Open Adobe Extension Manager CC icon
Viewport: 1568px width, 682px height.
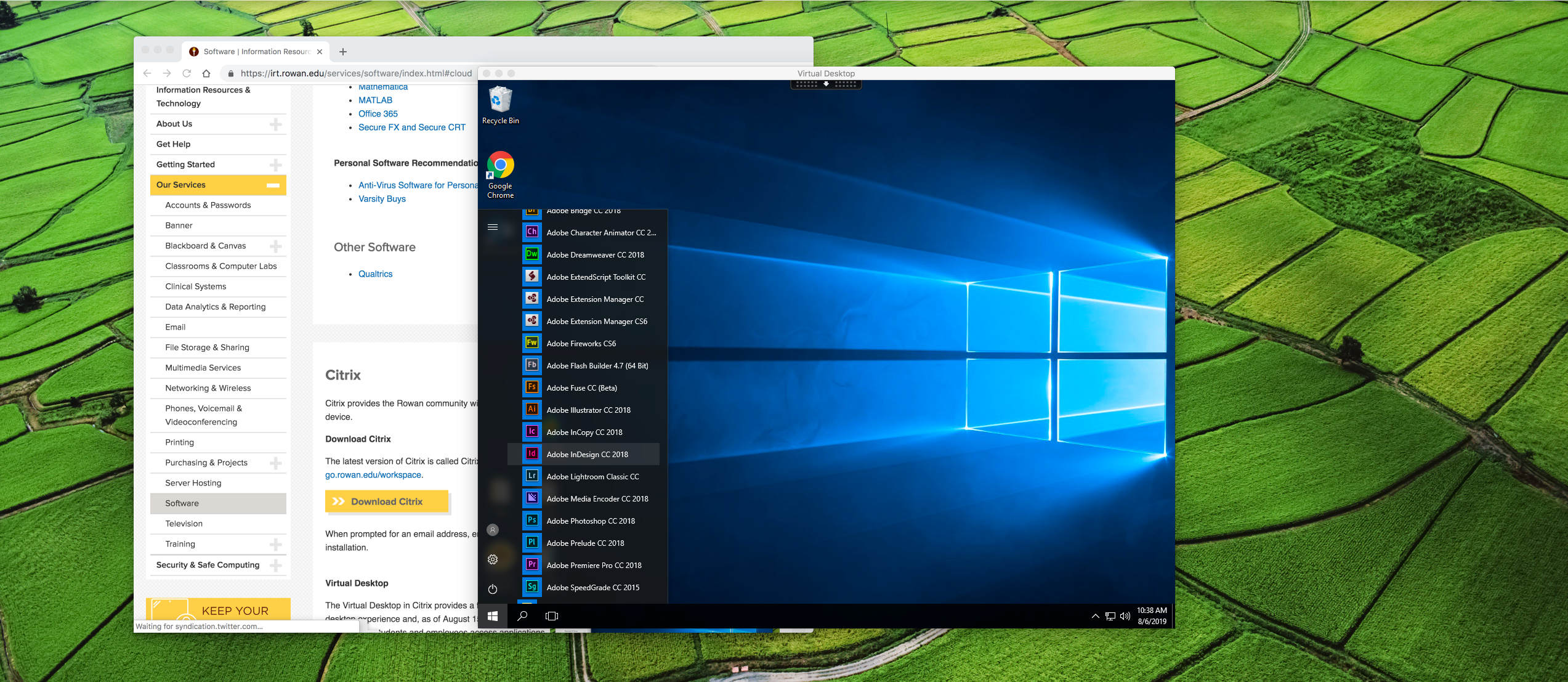pos(531,299)
